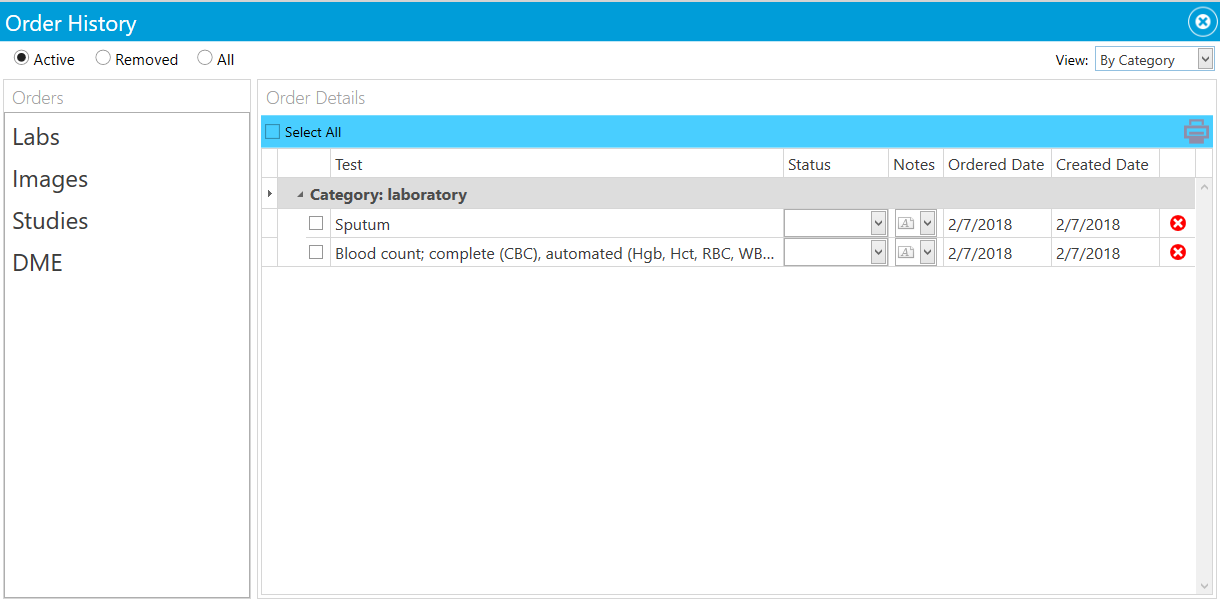This screenshot has width=1220, height=602.
Task: Open the notes icon for the Blood count order
Action: coord(906,252)
